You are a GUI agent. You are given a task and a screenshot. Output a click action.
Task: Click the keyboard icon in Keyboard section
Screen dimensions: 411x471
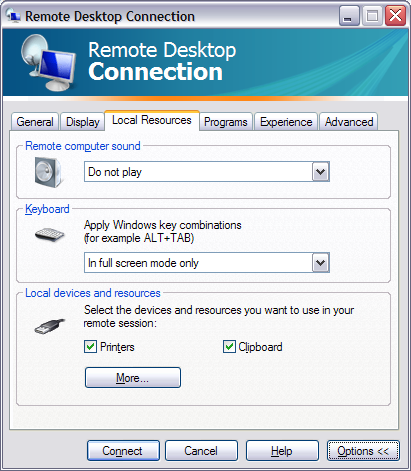click(x=49, y=234)
